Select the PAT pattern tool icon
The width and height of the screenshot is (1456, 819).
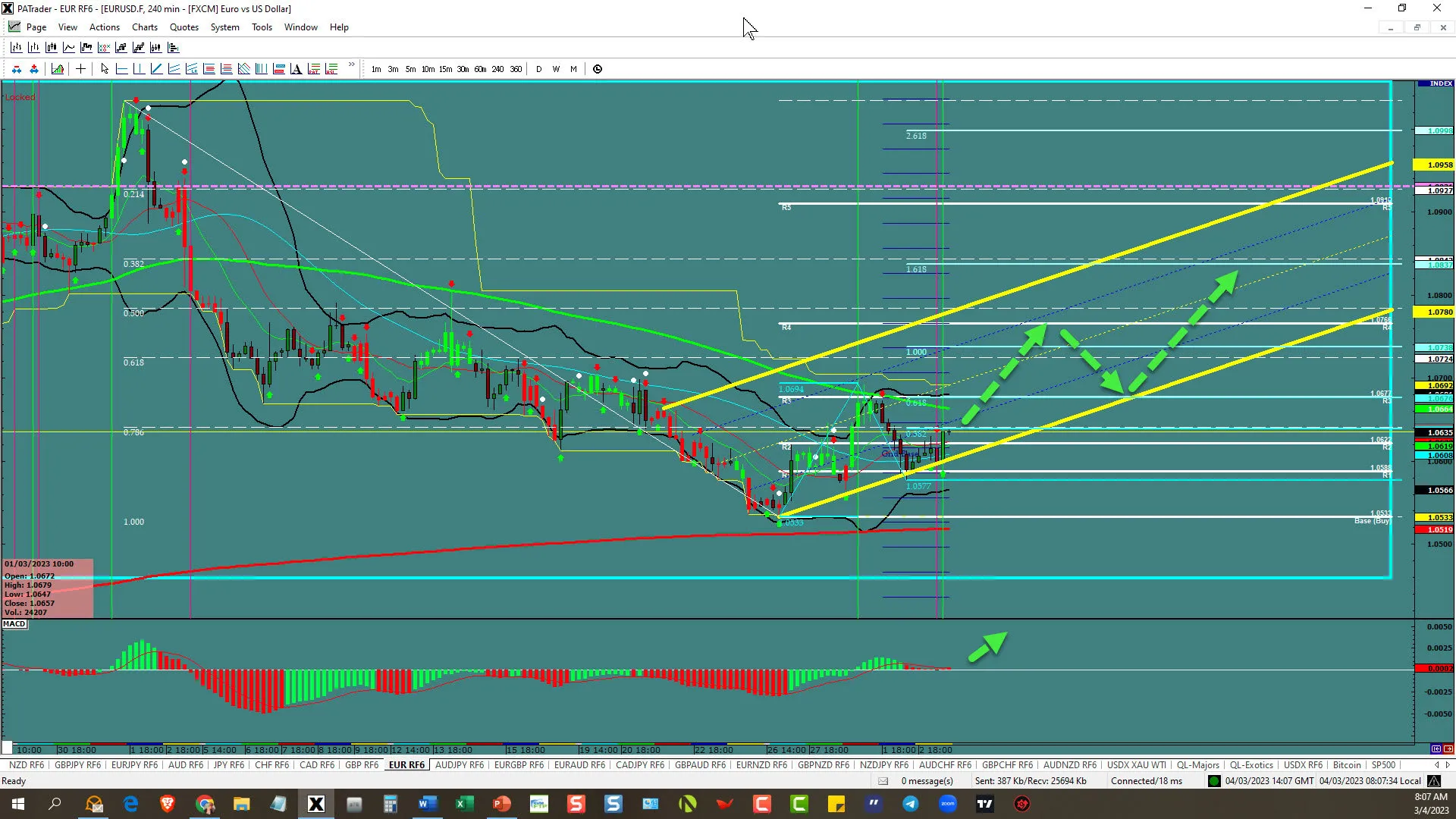tap(313, 69)
